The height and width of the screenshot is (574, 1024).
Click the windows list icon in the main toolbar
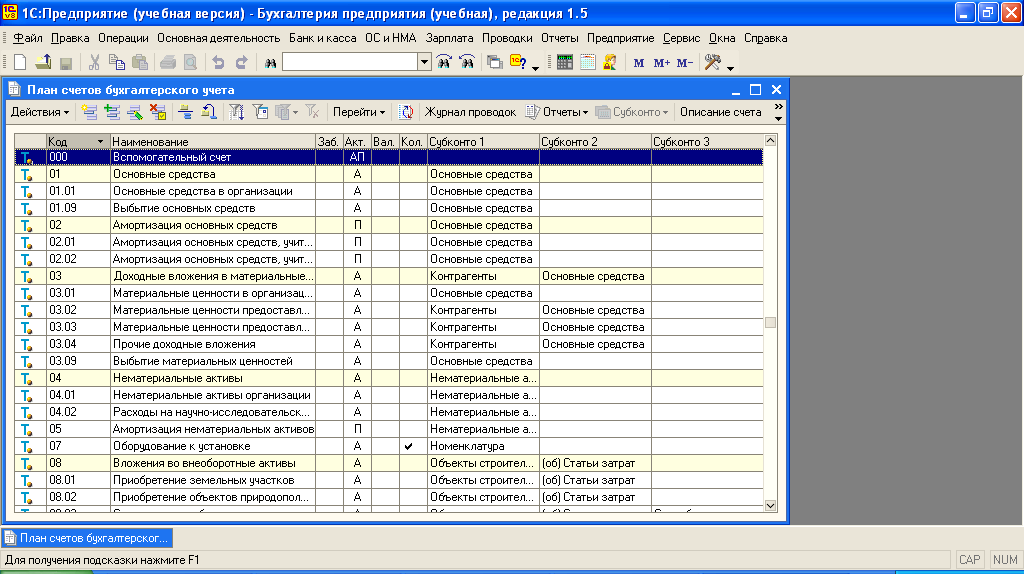tap(494, 62)
